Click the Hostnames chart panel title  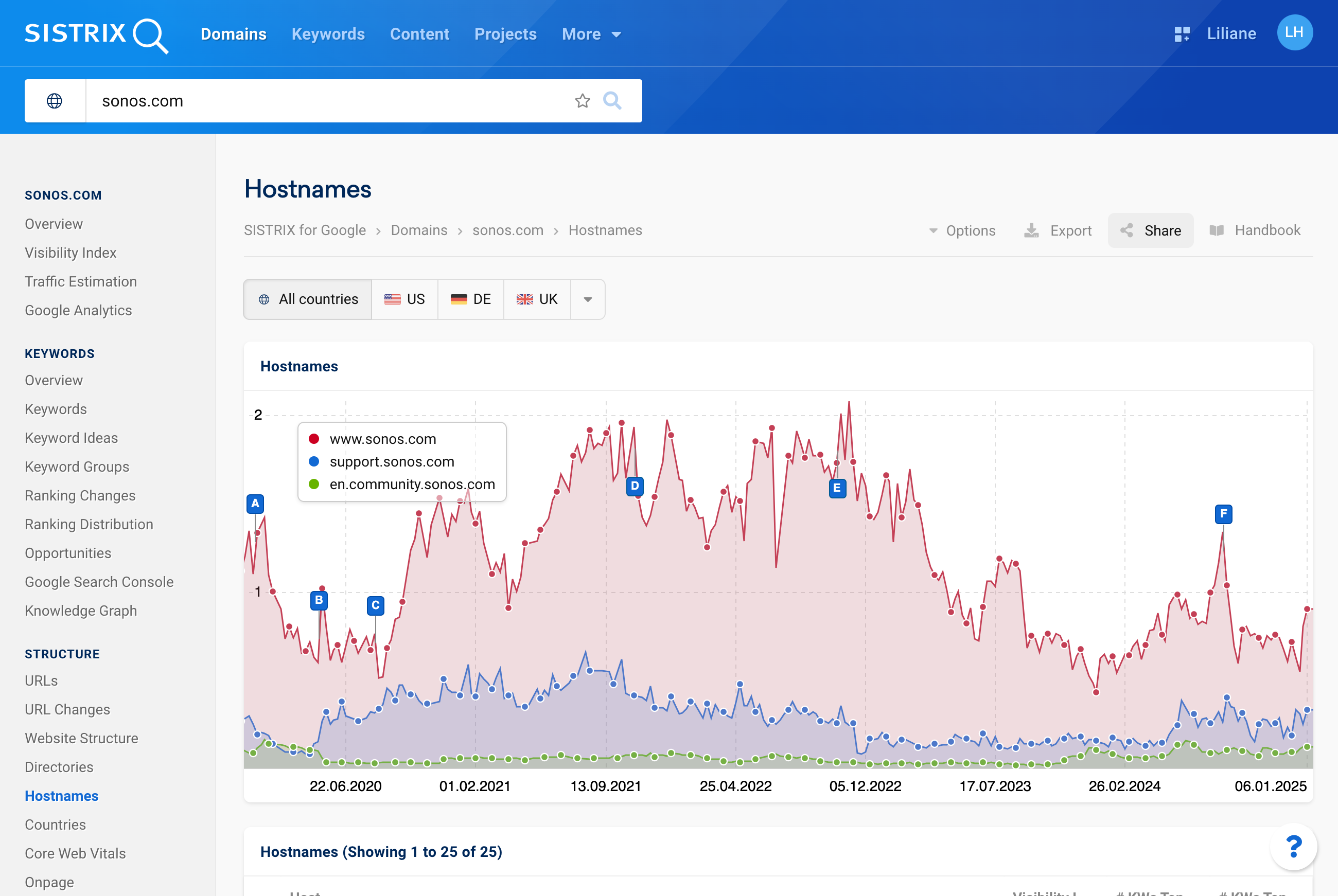click(299, 366)
